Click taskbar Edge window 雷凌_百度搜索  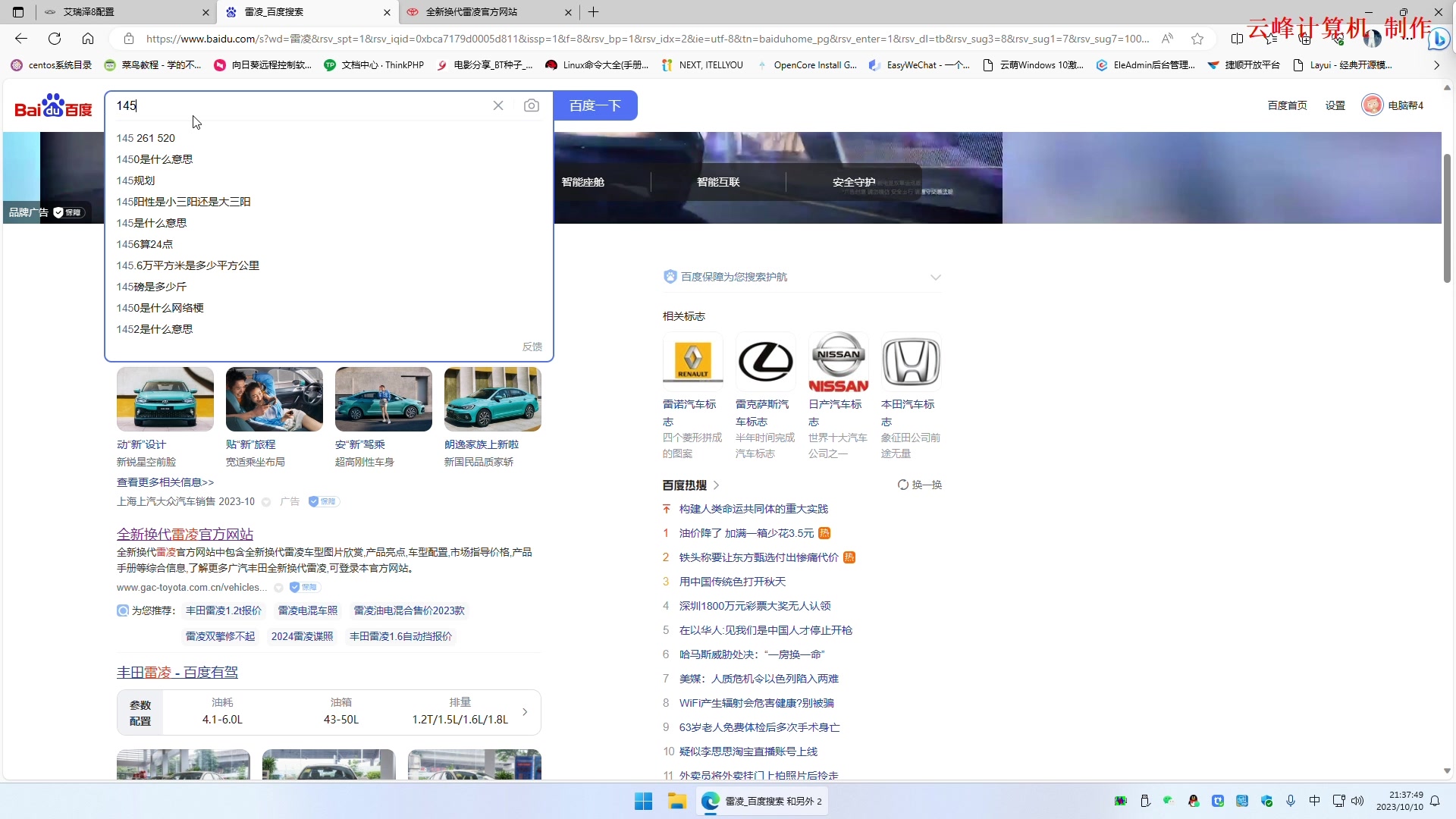click(x=762, y=801)
